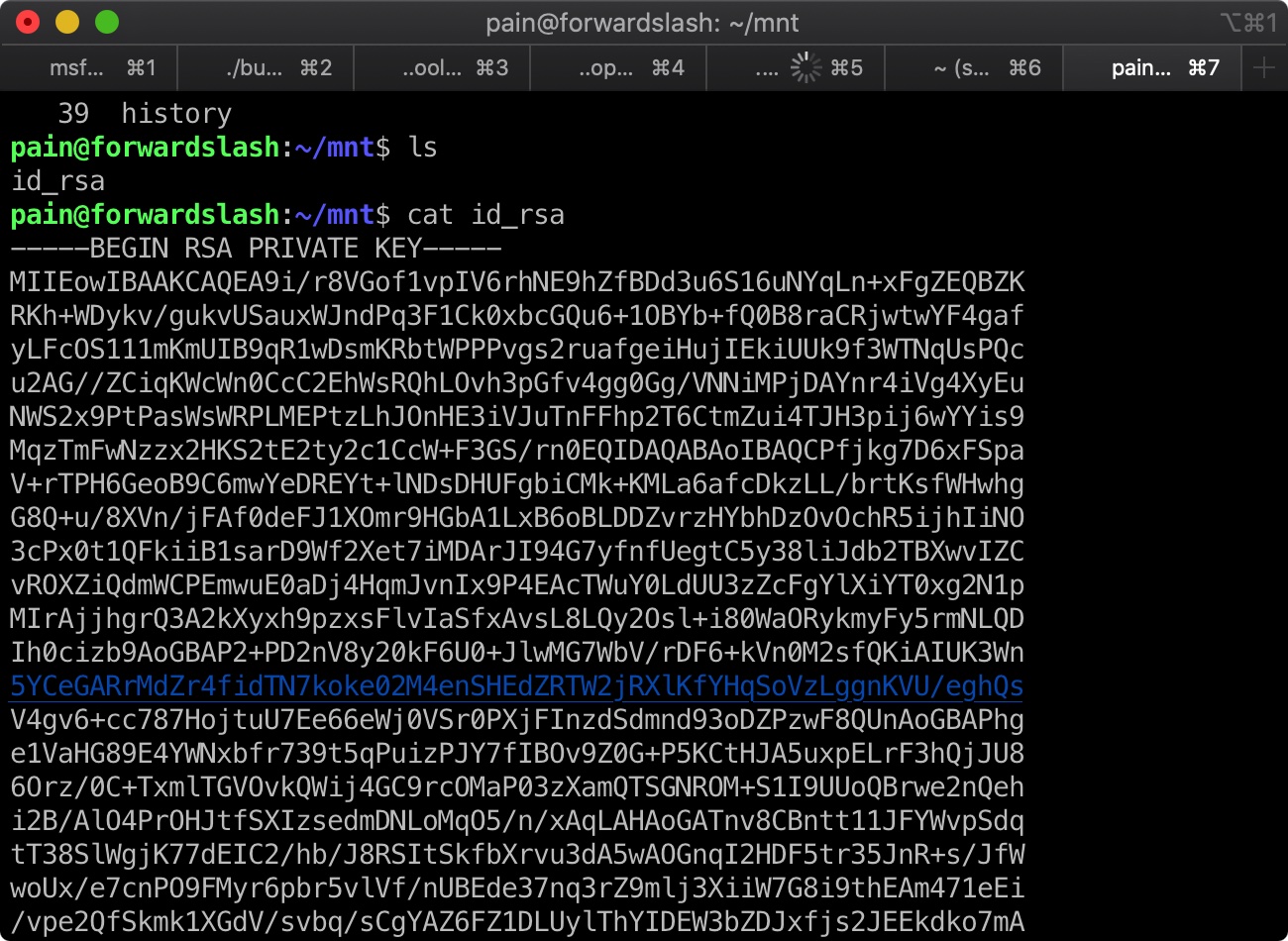This screenshot has height=941, width=1288.
Task: Click the key line starting with NWS2x9PtPasWsWRPL
Action: [517, 417]
